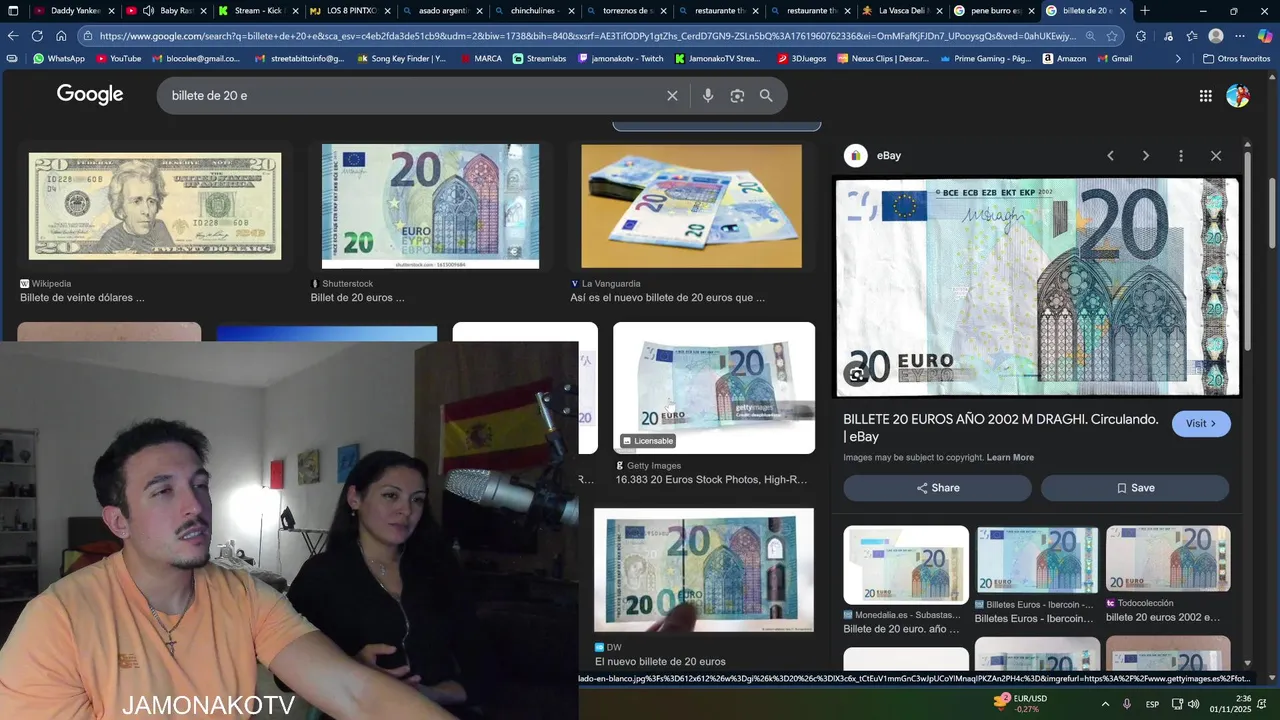Go to browser home page
Viewport: 1280px width, 720px height.
click(61, 36)
